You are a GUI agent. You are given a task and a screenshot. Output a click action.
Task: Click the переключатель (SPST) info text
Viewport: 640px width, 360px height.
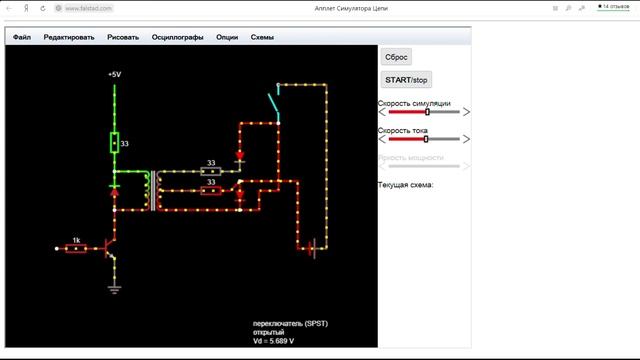pyautogui.click(x=290, y=323)
